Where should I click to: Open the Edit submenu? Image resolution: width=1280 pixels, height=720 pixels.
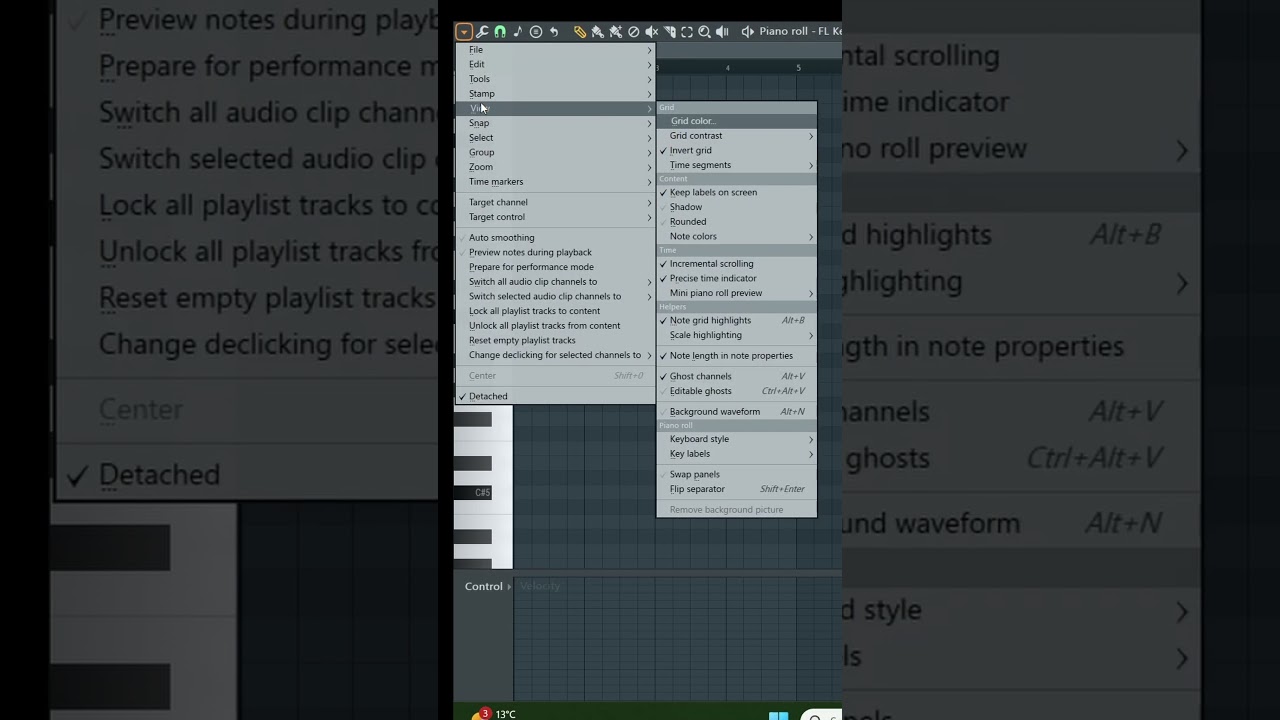tap(555, 64)
